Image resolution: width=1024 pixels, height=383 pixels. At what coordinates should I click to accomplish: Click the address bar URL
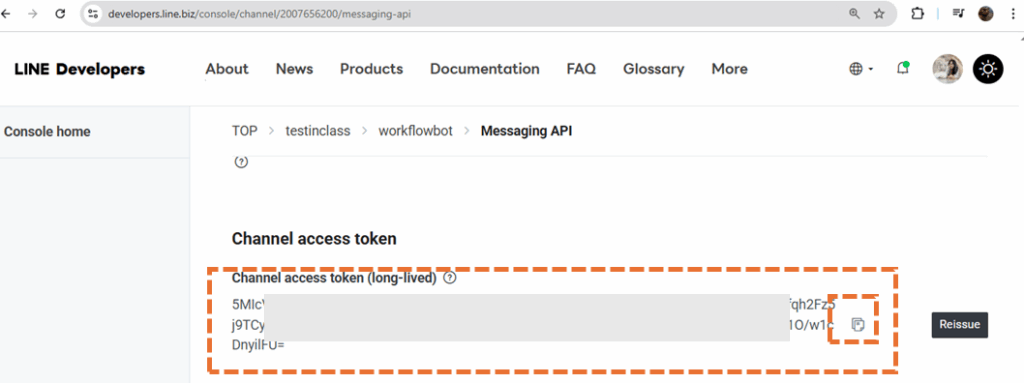[x=259, y=14]
